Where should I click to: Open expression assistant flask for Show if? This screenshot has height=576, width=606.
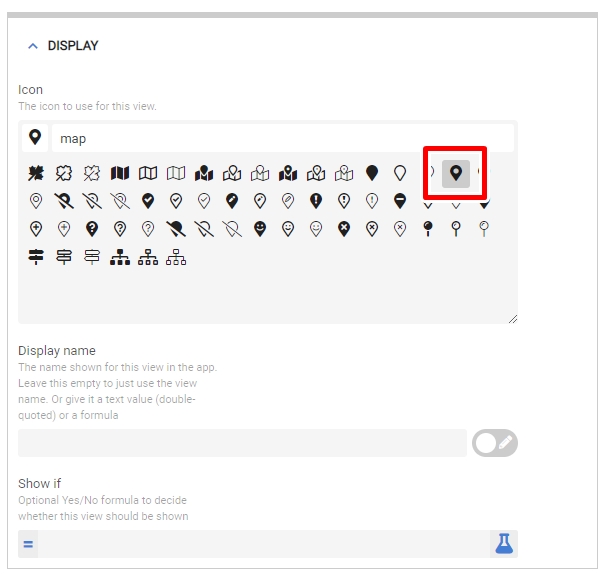(504, 544)
